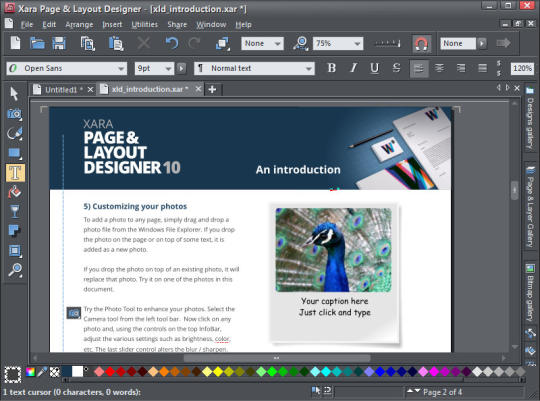Click the zoom magnifier toolbar icon

pos(301,44)
